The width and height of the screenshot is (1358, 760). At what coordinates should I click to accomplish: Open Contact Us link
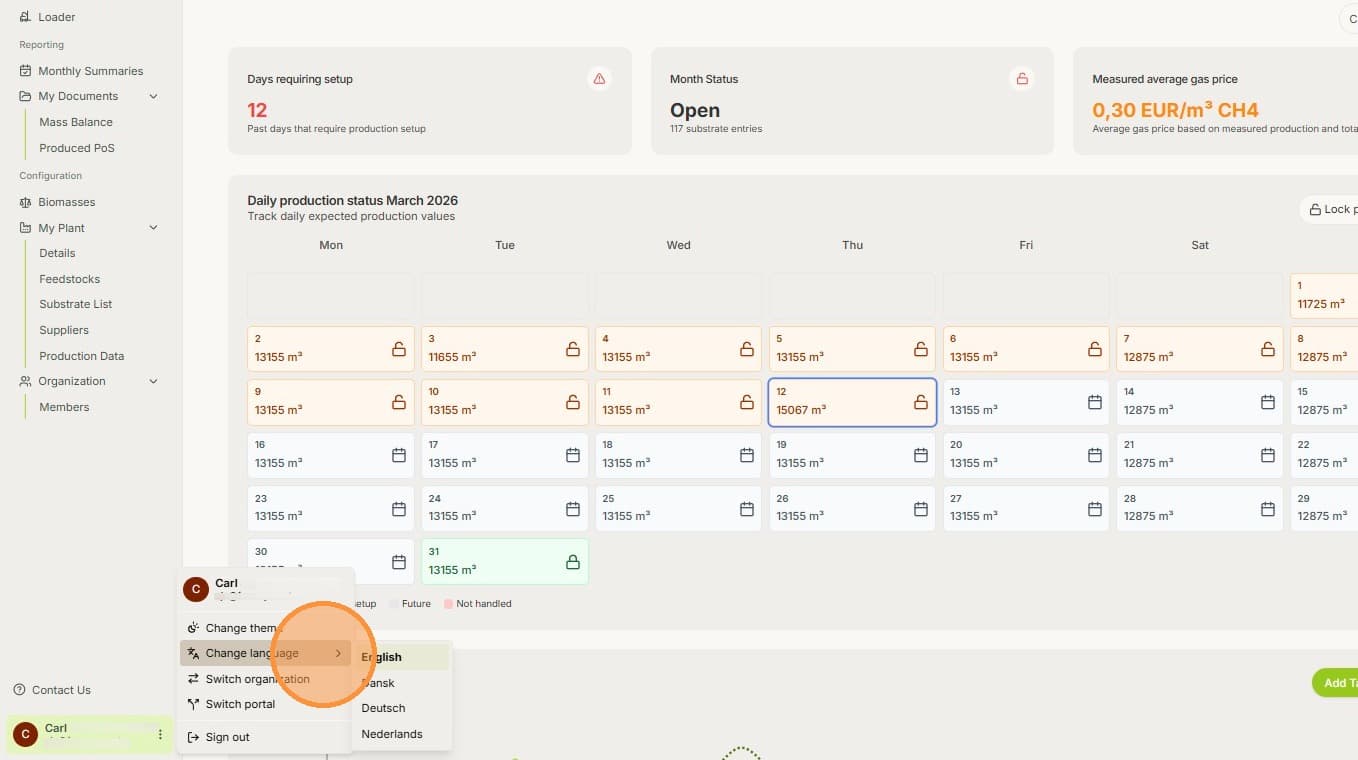(61, 690)
